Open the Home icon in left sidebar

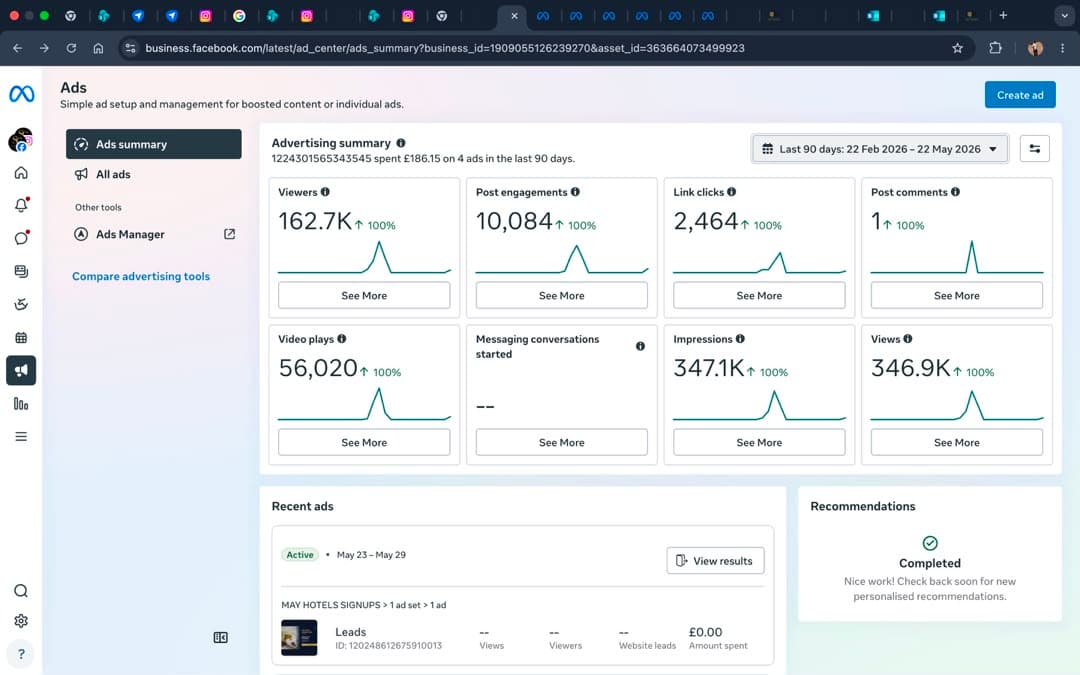[21, 173]
